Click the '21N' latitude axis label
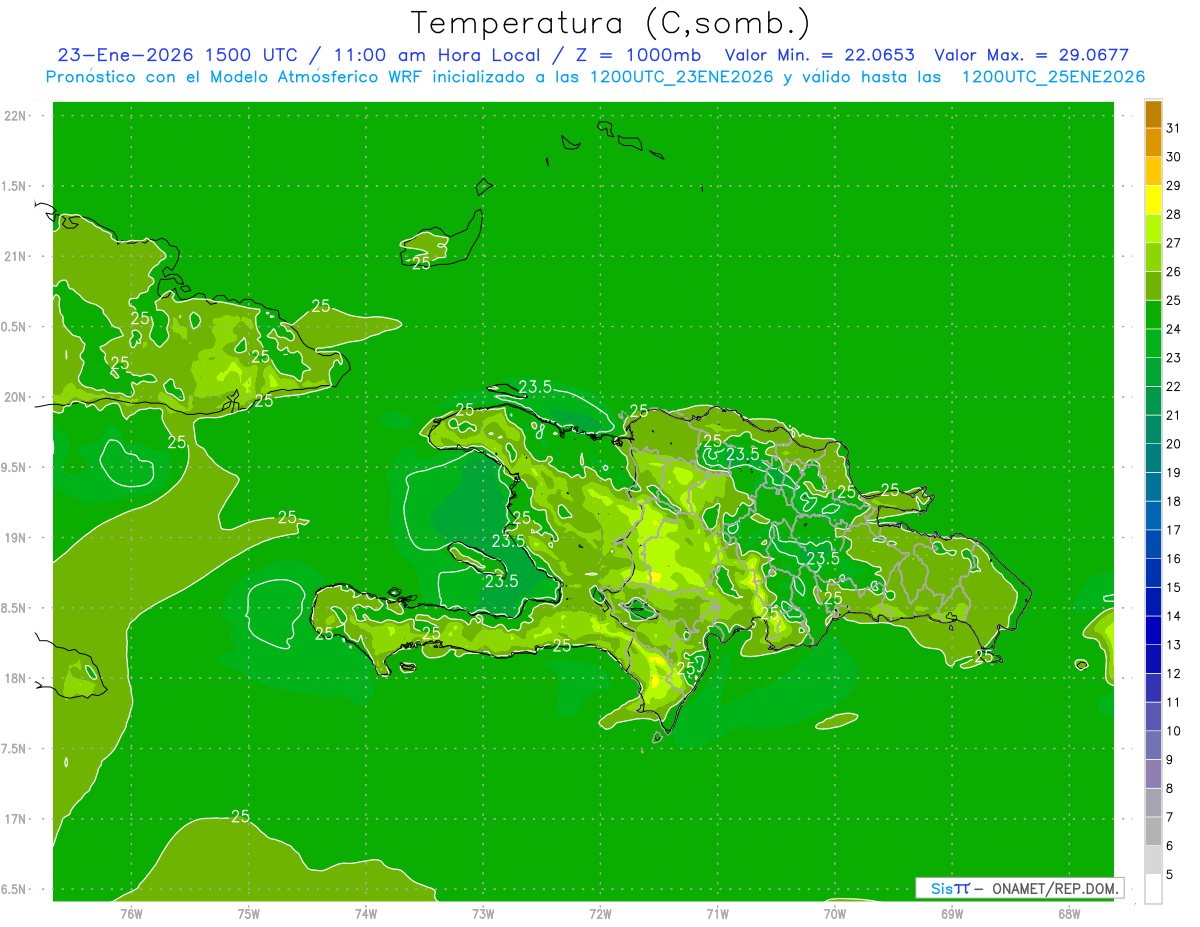The width and height of the screenshot is (1200, 927). tap(16, 256)
